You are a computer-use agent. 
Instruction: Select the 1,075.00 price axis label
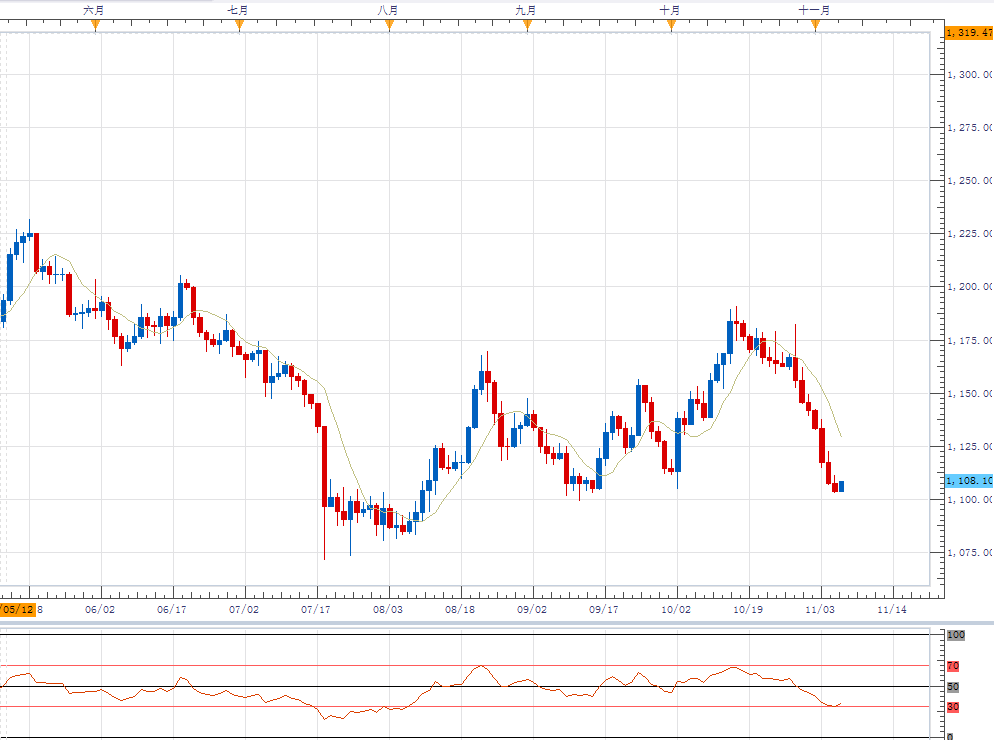[x=969, y=553]
